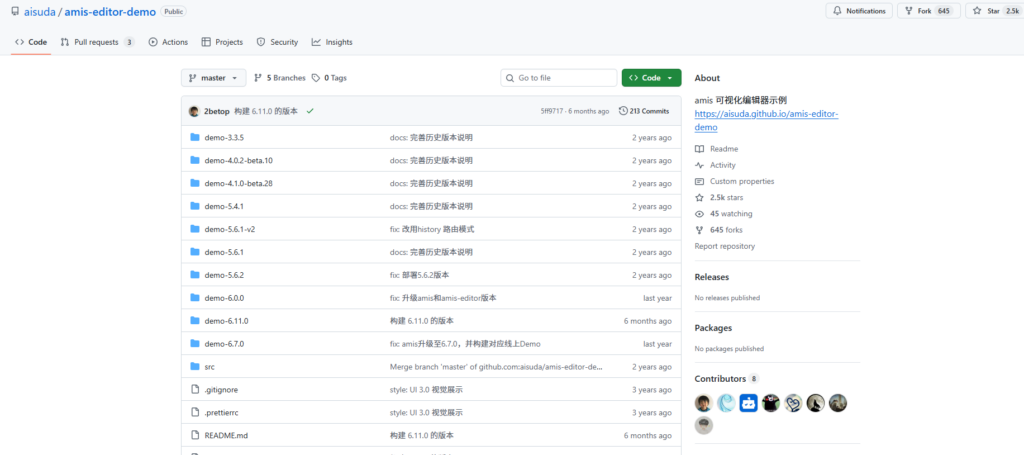Click the blue robot contributor avatar
The width and height of the screenshot is (1024, 455).
click(x=748, y=403)
